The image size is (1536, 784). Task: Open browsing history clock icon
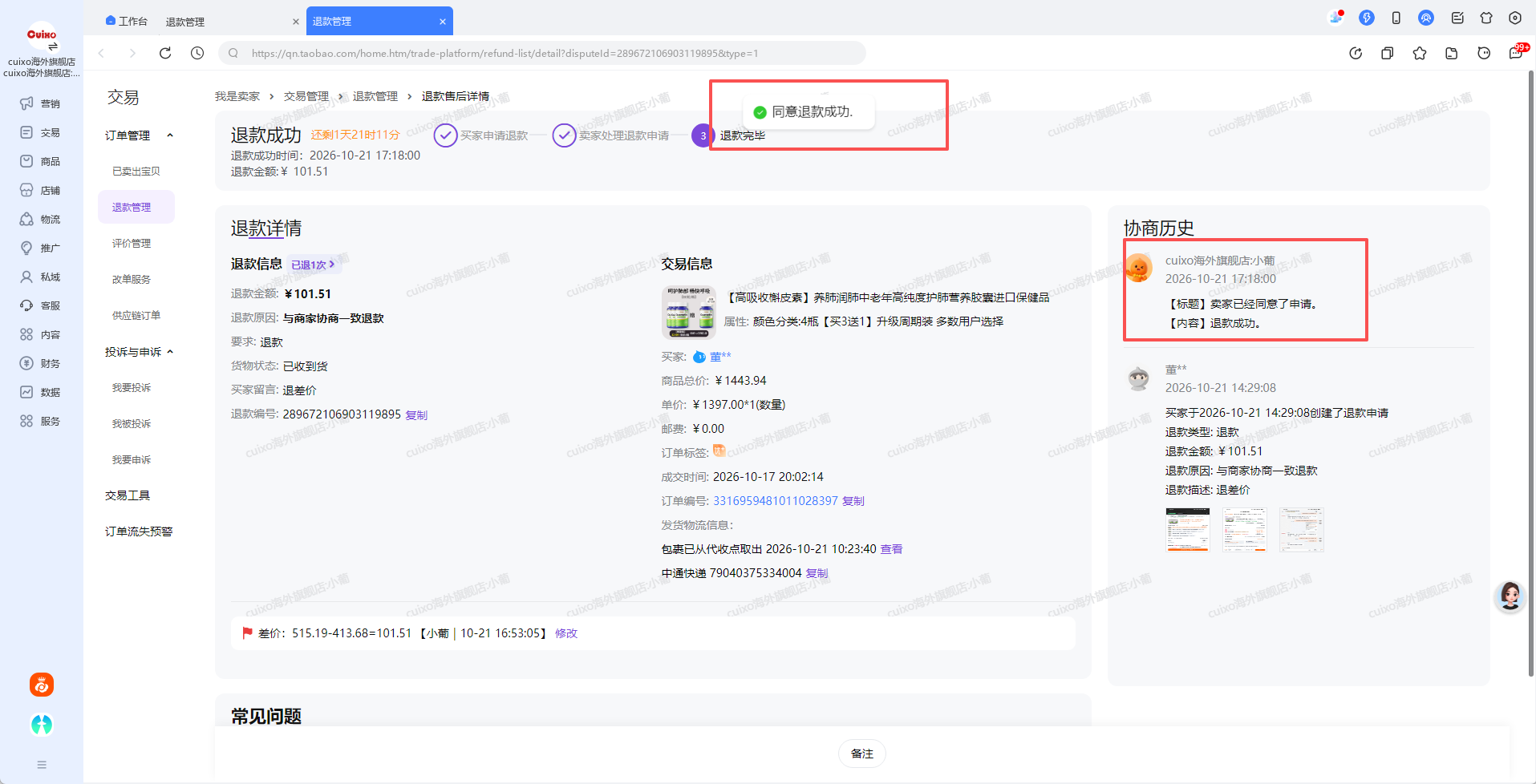[x=197, y=53]
